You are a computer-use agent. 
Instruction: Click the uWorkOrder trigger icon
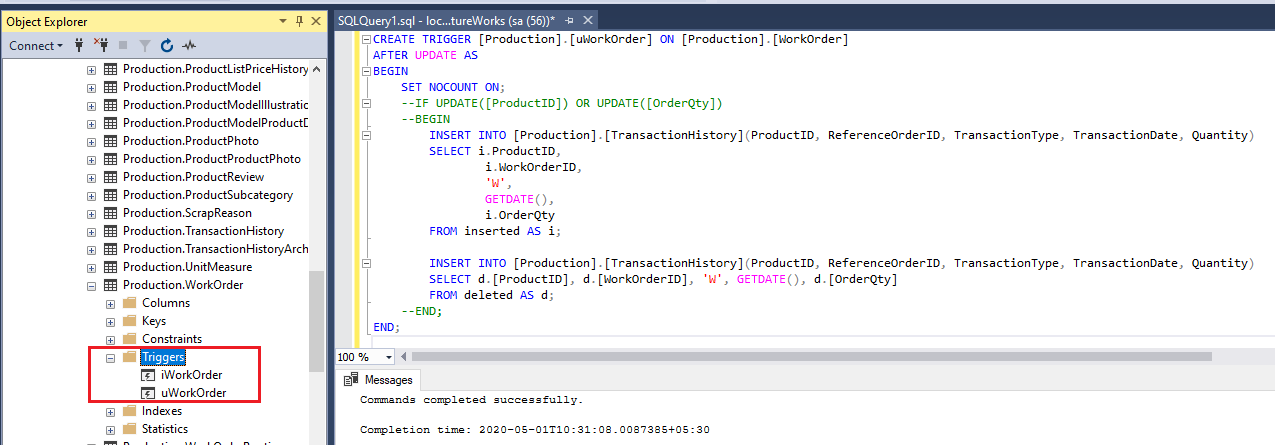click(x=149, y=393)
